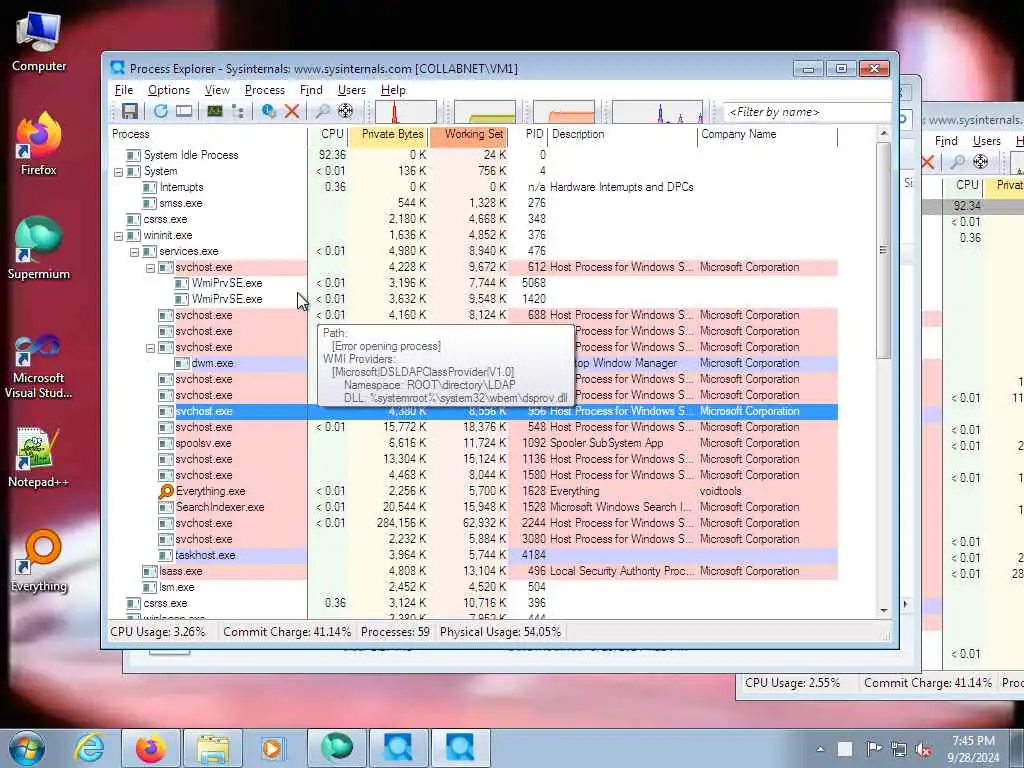
Task: Click the Physical Usage 54.05% status
Action: (500, 632)
